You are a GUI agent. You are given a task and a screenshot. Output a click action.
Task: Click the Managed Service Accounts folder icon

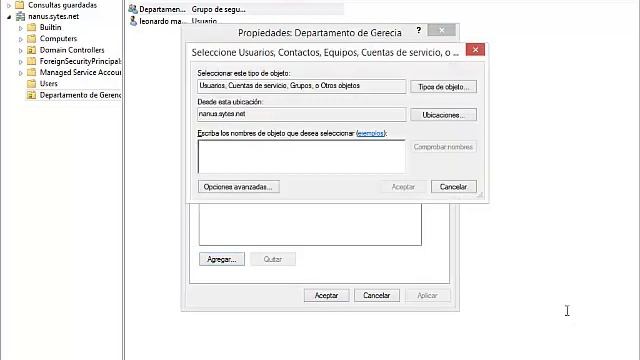tap(31, 72)
